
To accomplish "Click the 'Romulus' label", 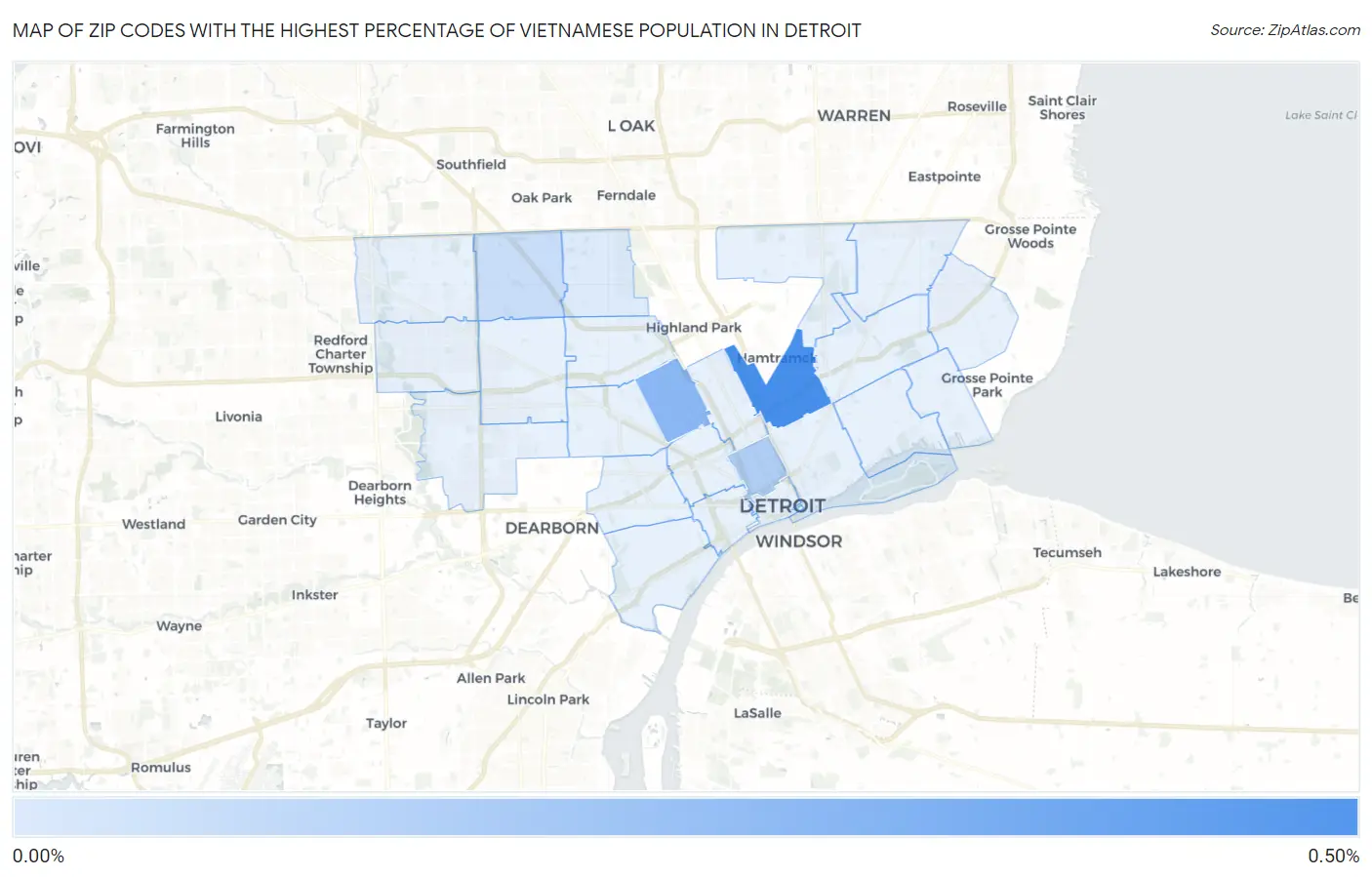I will pos(161,768).
